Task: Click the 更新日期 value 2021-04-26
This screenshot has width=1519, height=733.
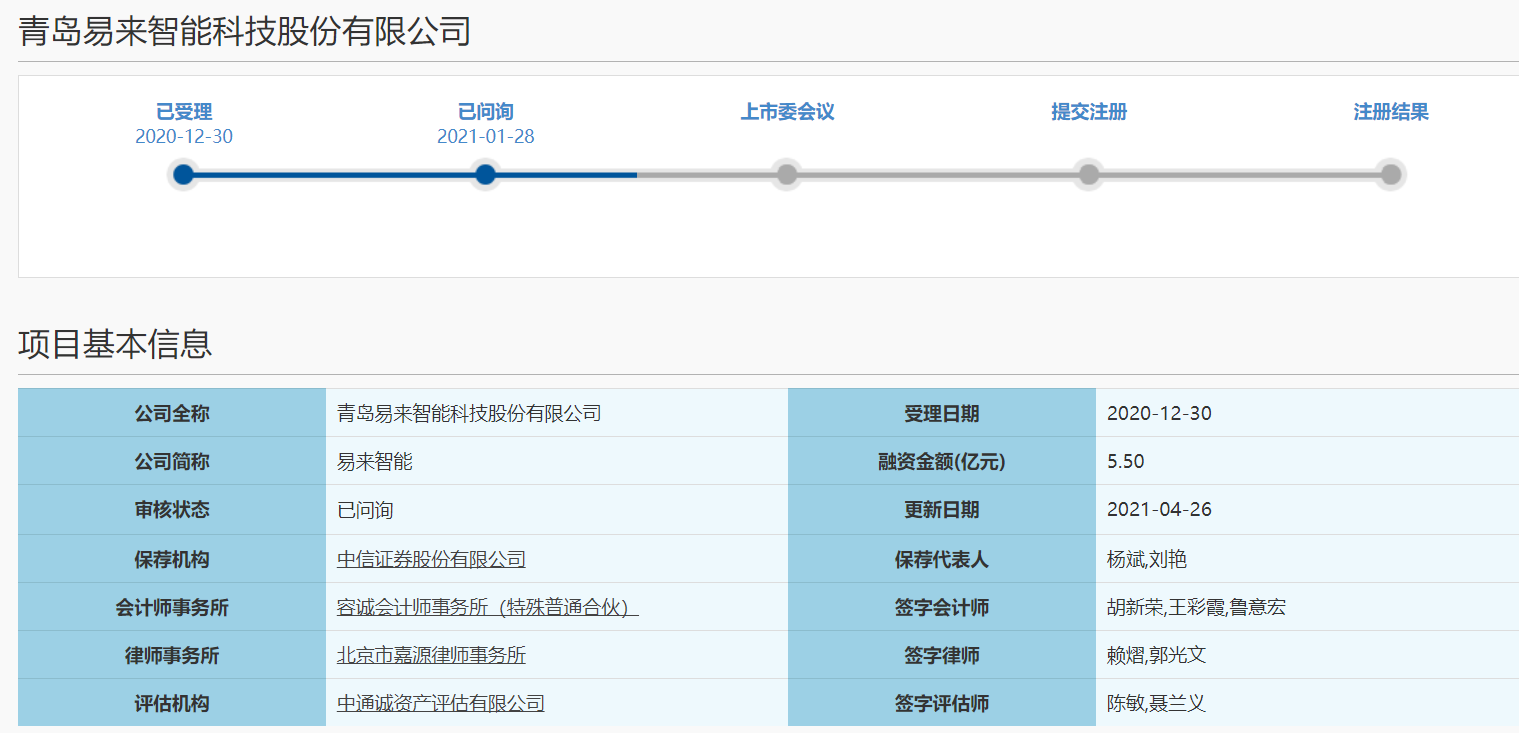Action: pyautogui.click(x=1159, y=510)
